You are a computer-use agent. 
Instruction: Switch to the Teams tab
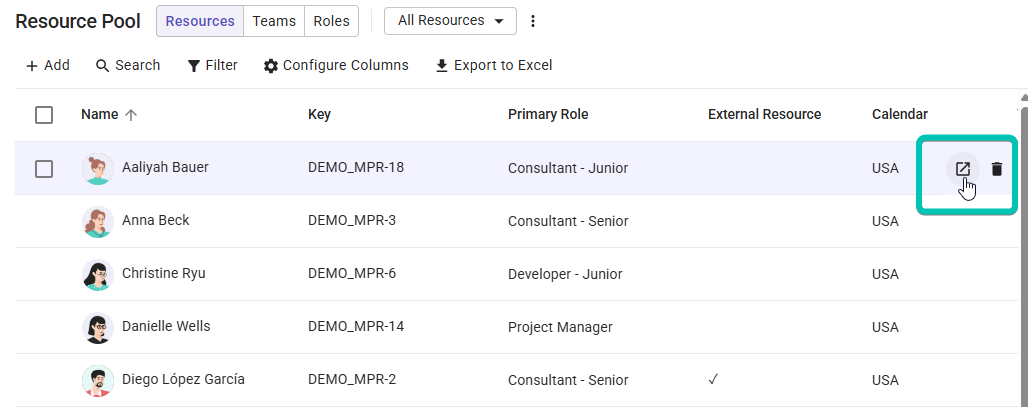[274, 21]
